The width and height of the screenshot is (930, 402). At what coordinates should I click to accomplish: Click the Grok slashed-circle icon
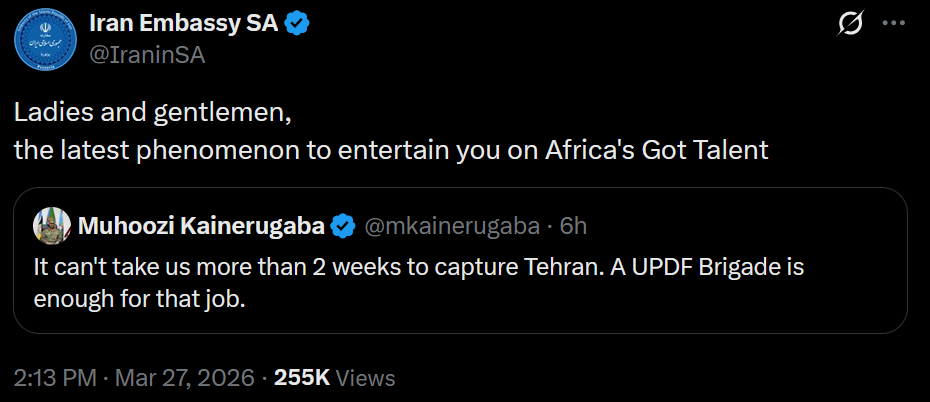(849, 27)
